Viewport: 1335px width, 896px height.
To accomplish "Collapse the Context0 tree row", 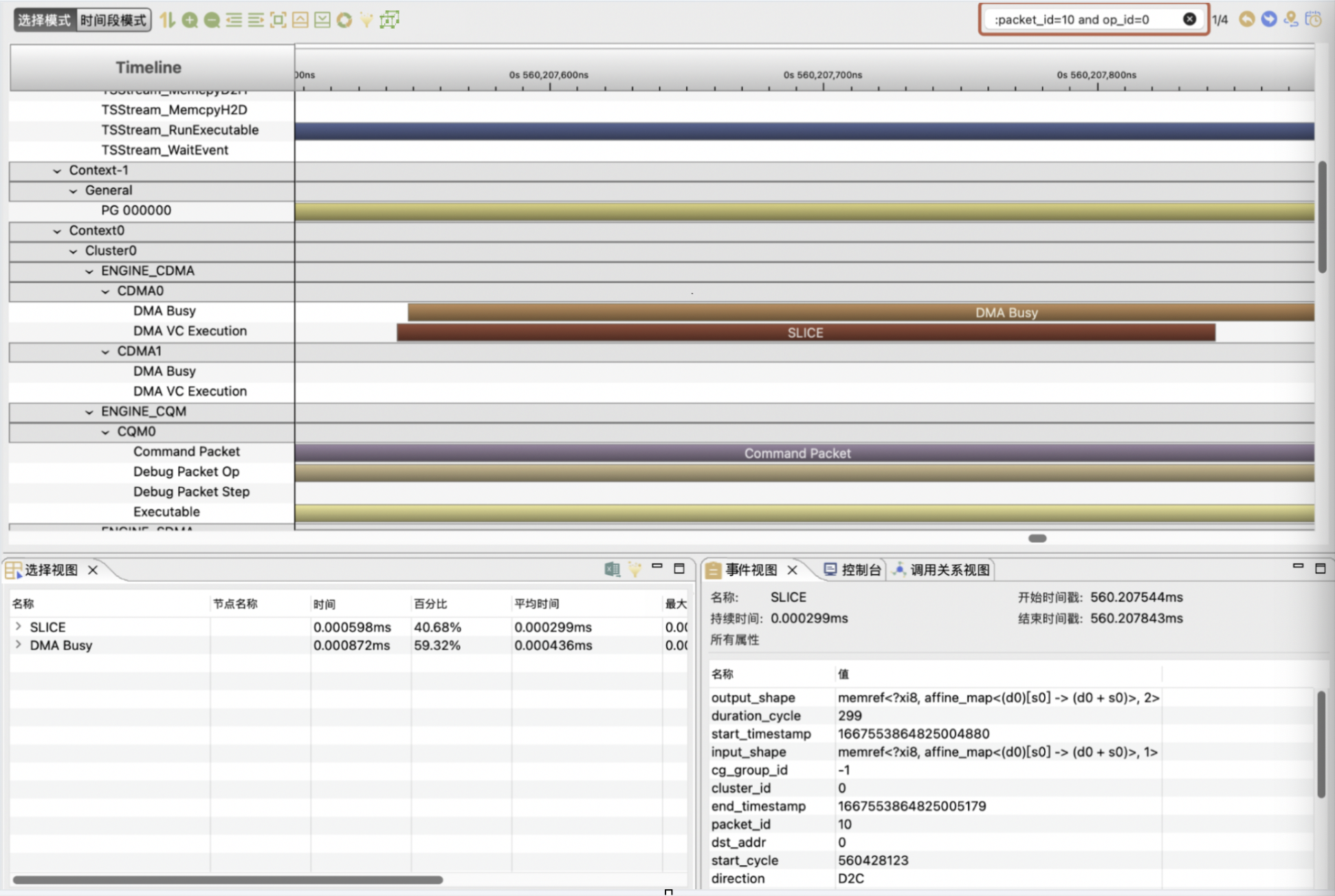I will coord(57,232).
